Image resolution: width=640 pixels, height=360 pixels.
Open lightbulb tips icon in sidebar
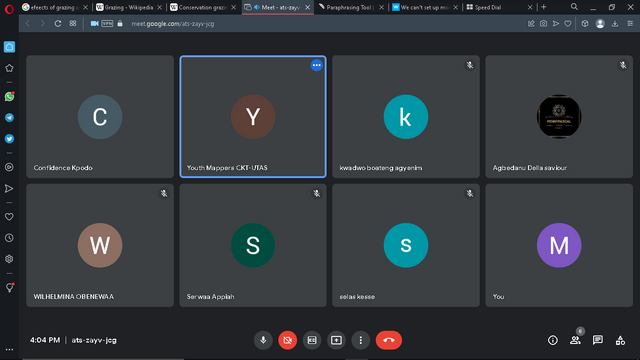[x=9, y=287]
